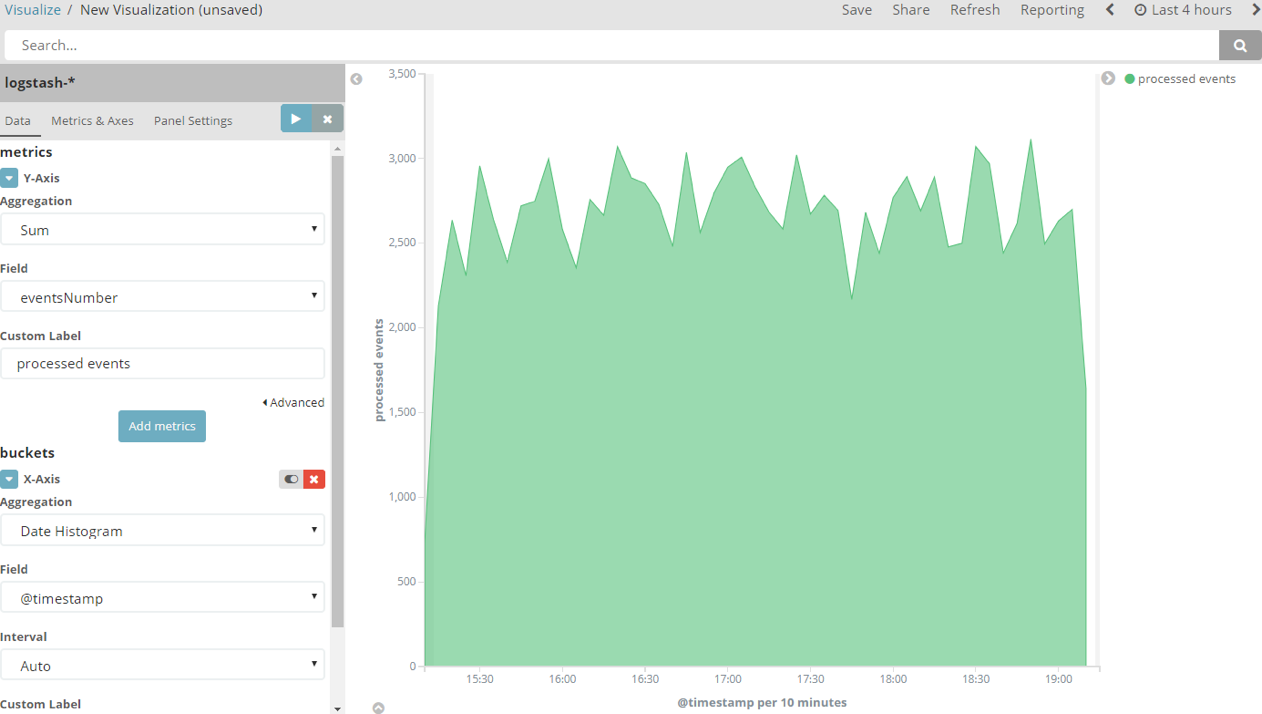Open the @timestamp field dropdown
Screen dimensions: 1262x714
point(162,598)
